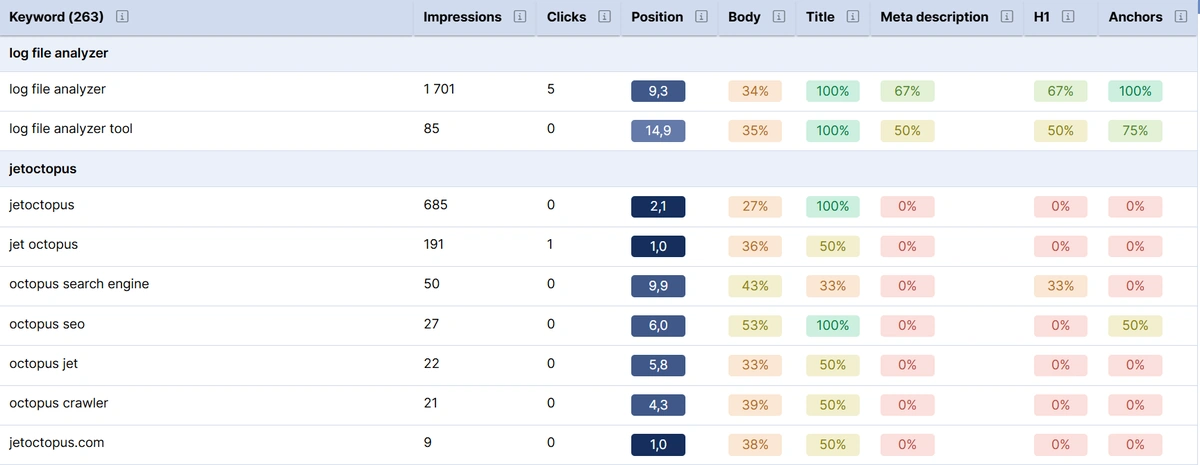Image resolution: width=1200 pixels, height=465 pixels.
Task: Open the 'octopus search engine' keyword
Action: [79, 284]
